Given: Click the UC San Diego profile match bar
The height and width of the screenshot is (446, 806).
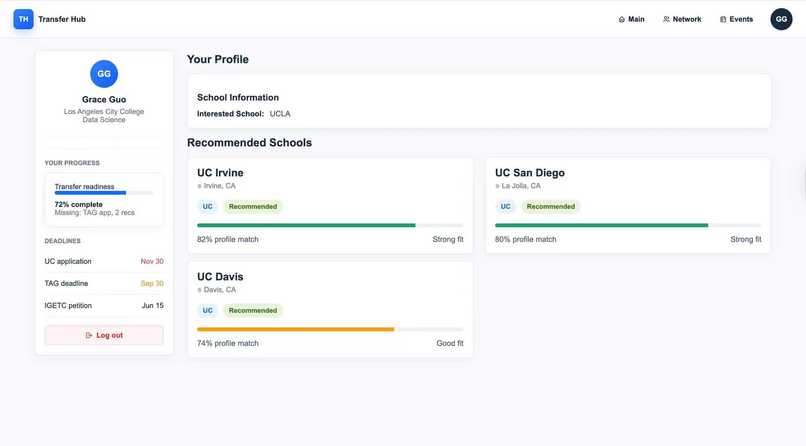Looking at the screenshot, I should point(628,225).
